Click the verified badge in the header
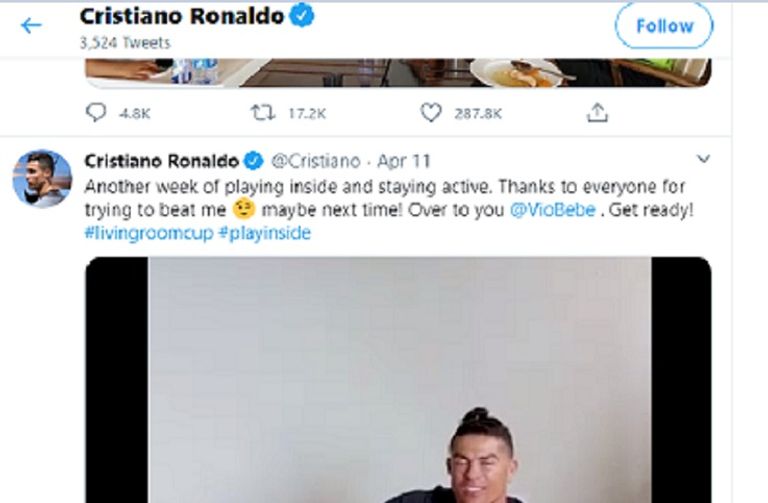This screenshot has width=768, height=503. [x=303, y=17]
